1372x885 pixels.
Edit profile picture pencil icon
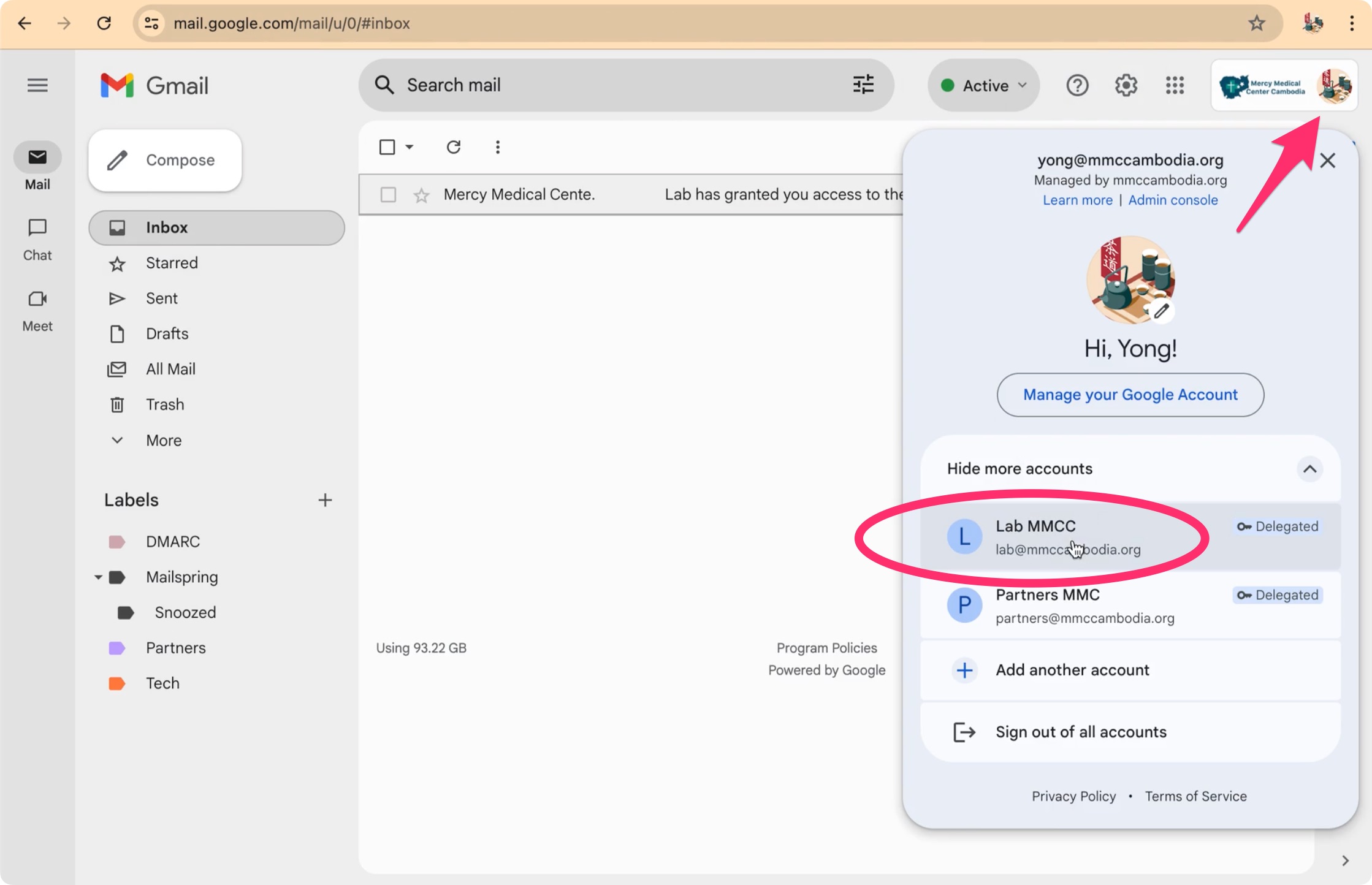pos(1161,311)
